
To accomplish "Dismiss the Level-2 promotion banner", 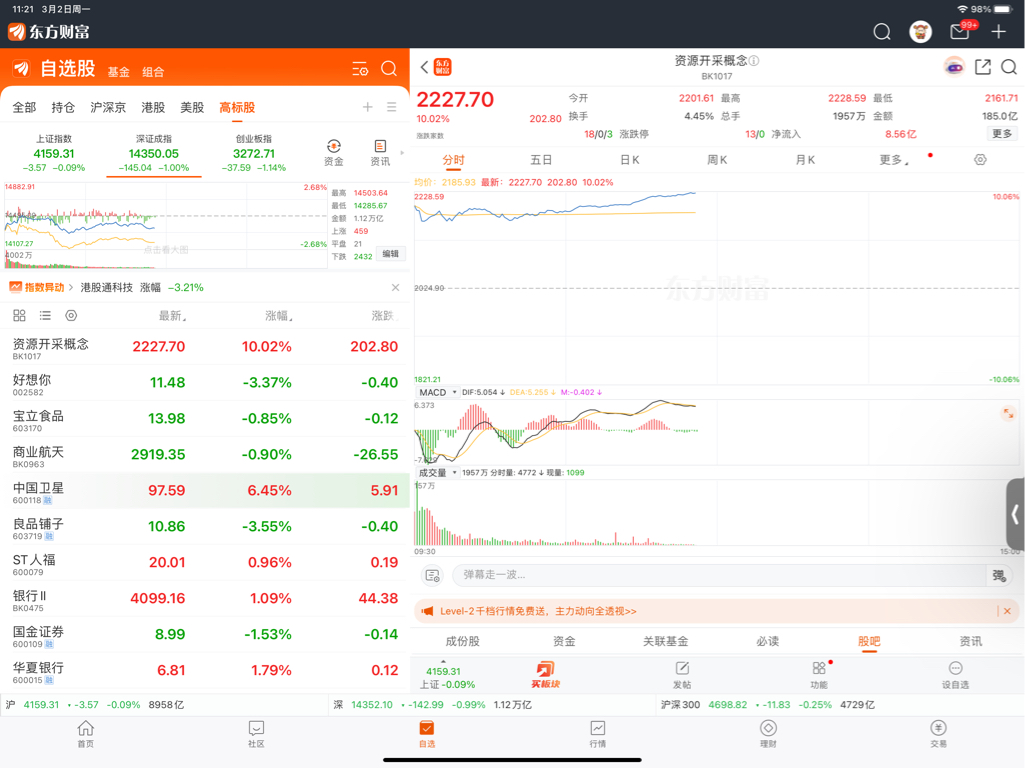I will tap(1007, 611).
